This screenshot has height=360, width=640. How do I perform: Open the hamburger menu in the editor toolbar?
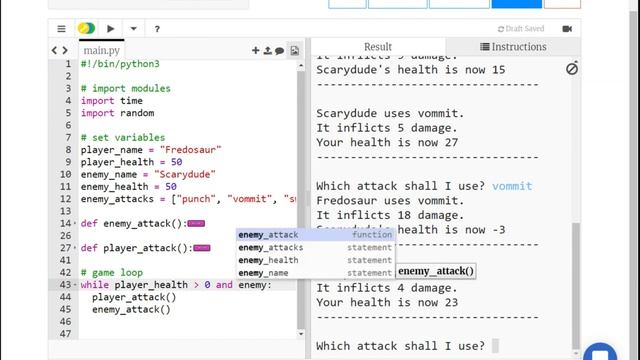(x=61, y=29)
